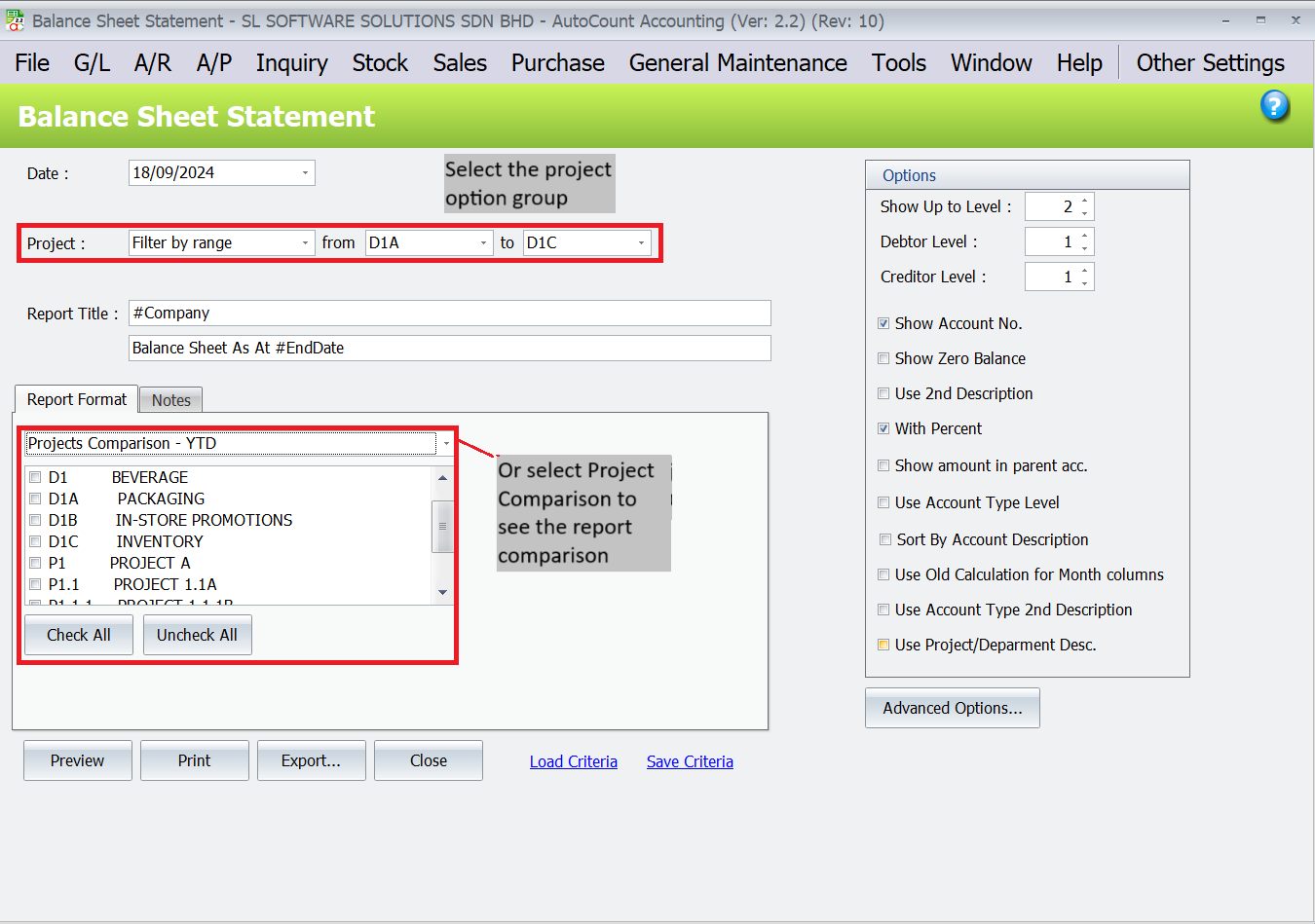The width and height of the screenshot is (1315, 924).
Task: Click the AutoCount app icon in title bar
Action: click(x=15, y=20)
